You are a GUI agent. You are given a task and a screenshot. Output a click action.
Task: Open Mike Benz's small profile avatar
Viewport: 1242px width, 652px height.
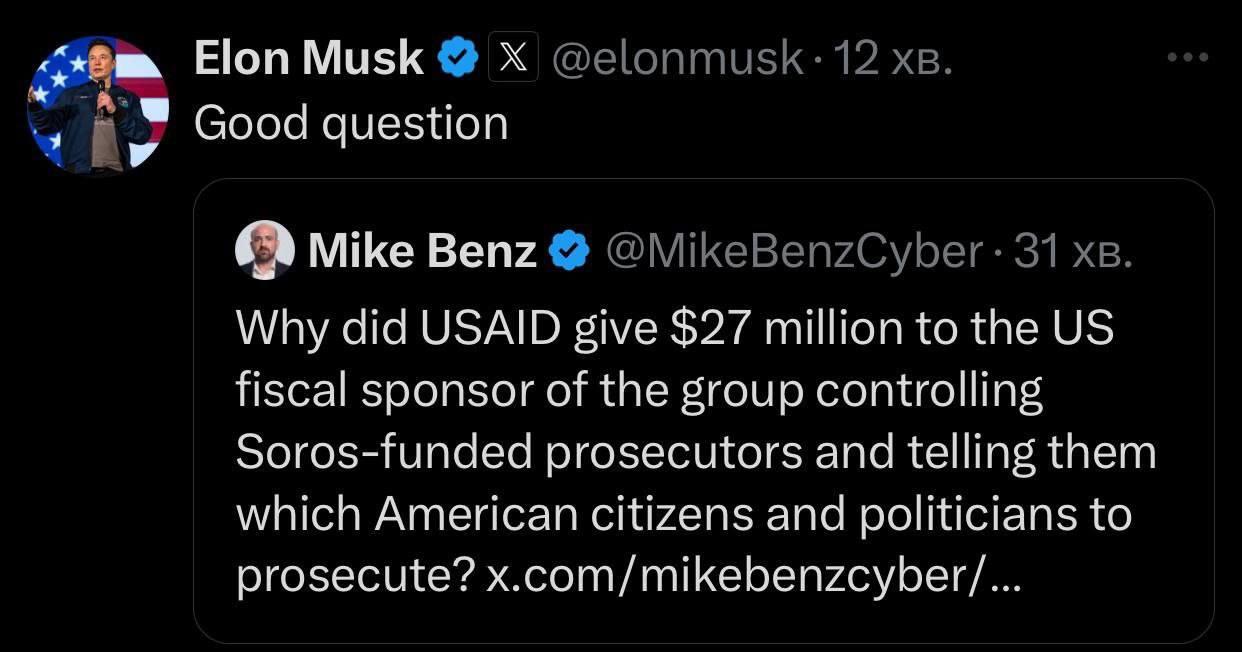(265, 250)
